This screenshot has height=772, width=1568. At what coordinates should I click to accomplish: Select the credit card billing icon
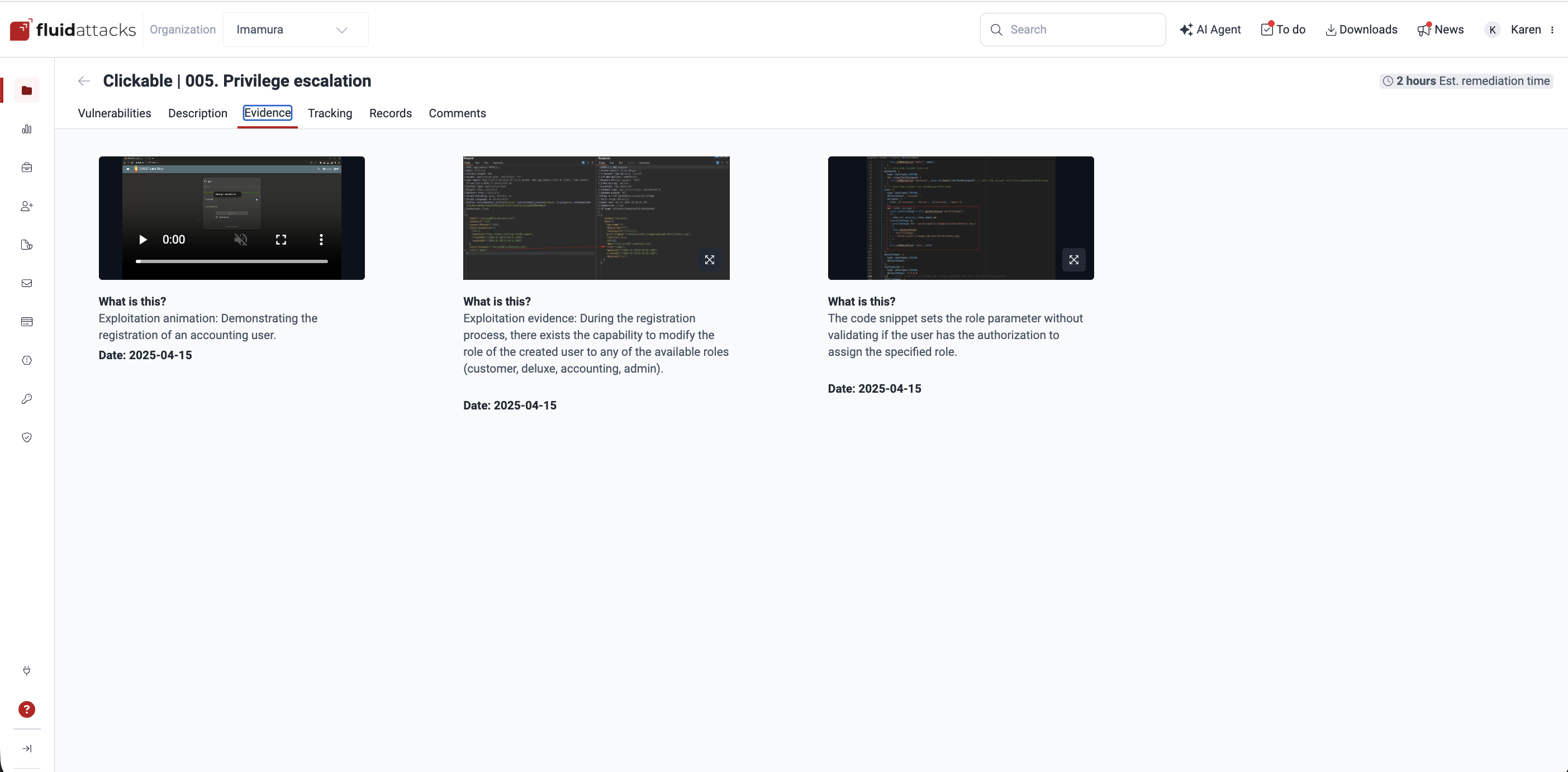[27, 322]
